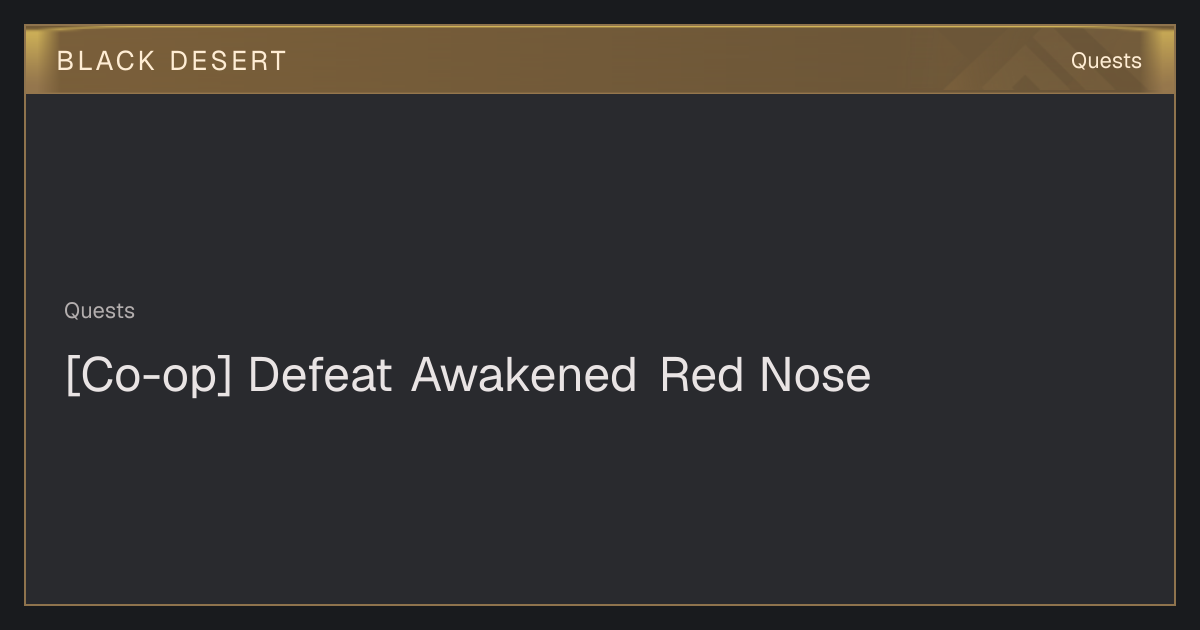Click the opening bracket of [Co-op]
The width and height of the screenshot is (1200, 630).
point(72,376)
